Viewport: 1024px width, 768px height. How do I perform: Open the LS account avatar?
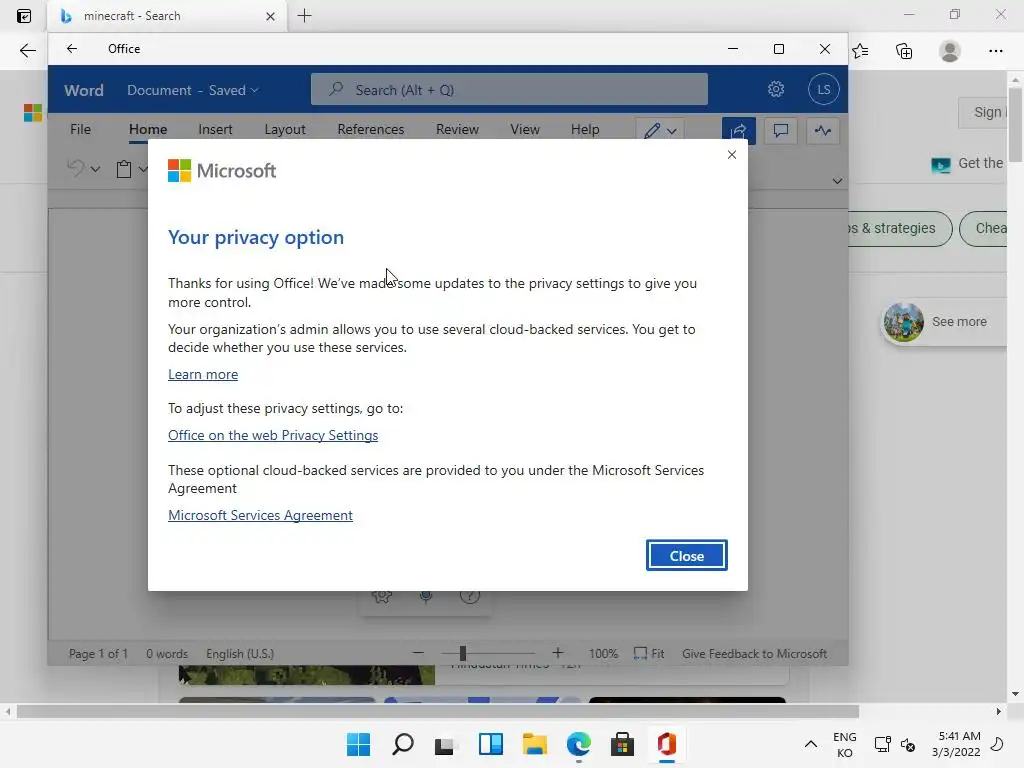[x=823, y=89]
